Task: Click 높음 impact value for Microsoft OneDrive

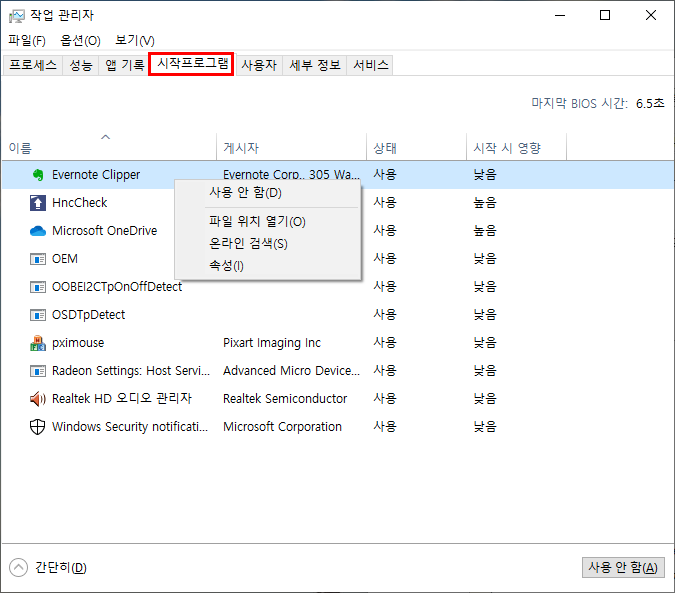Action: point(485,231)
